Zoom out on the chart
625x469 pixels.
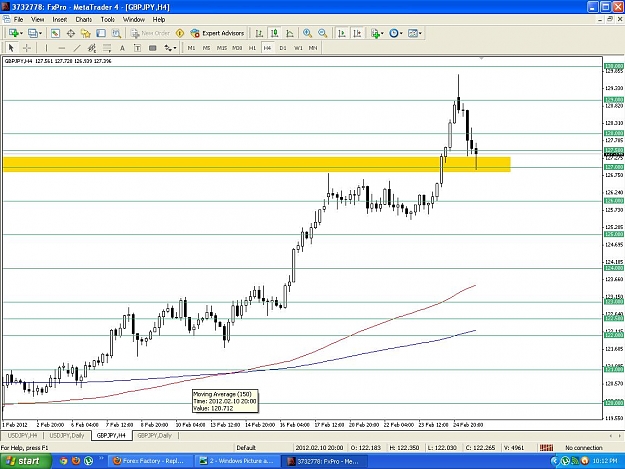pyautogui.click(x=322, y=33)
